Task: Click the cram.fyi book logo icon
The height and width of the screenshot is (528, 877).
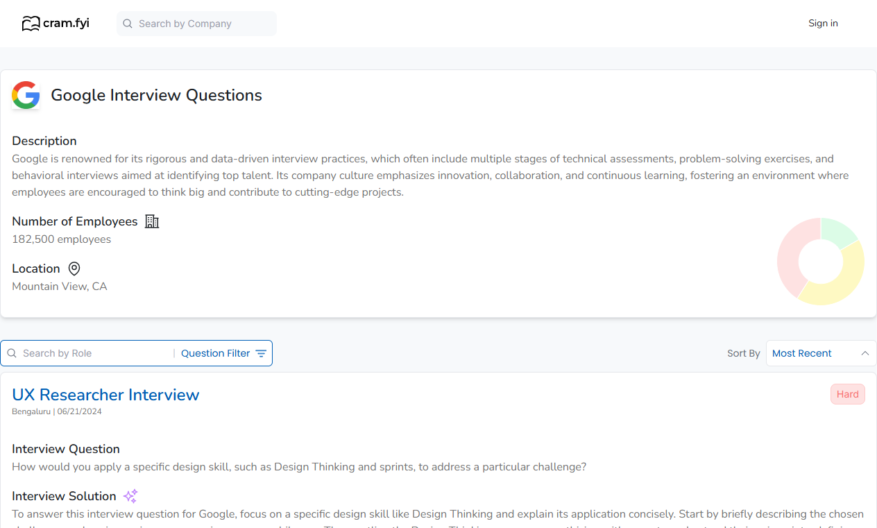Action: point(31,23)
